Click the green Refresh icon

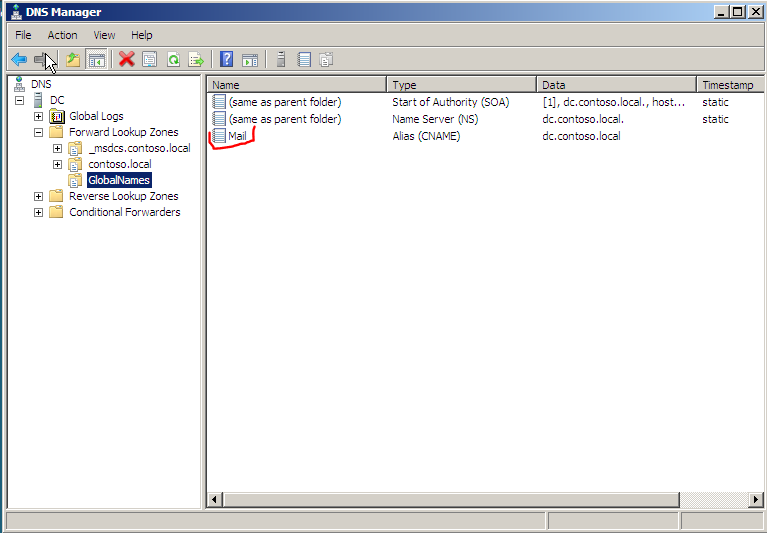coord(173,60)
